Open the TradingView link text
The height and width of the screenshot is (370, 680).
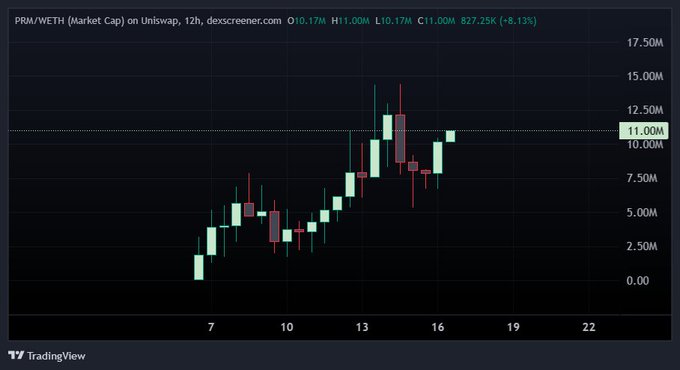click(56, 356)
